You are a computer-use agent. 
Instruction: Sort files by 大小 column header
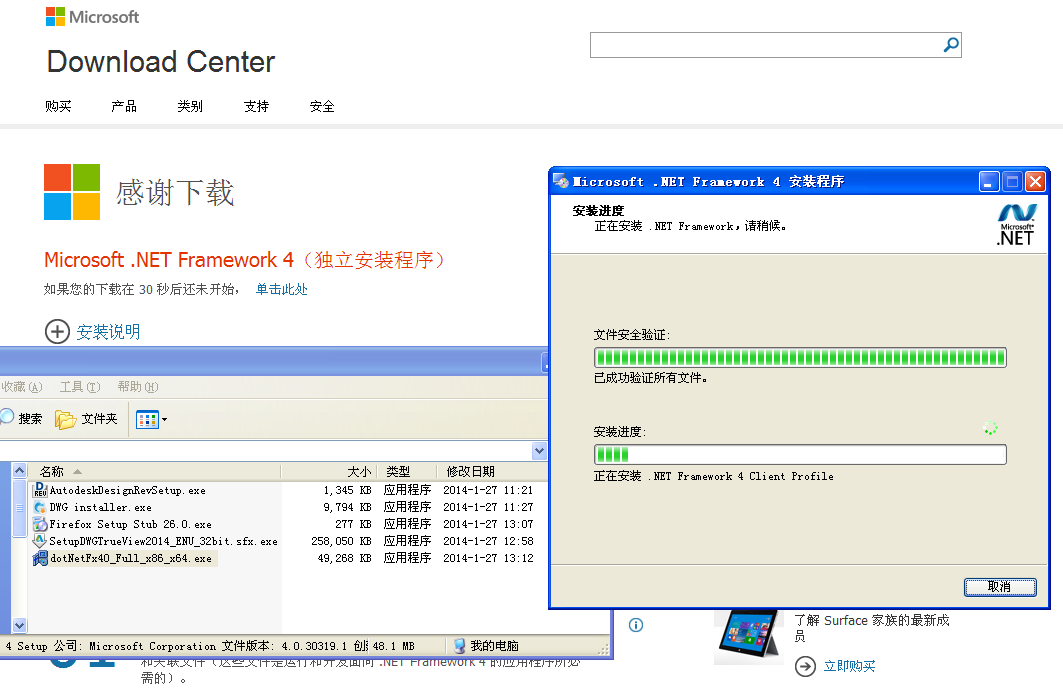(x=328, y=471)
